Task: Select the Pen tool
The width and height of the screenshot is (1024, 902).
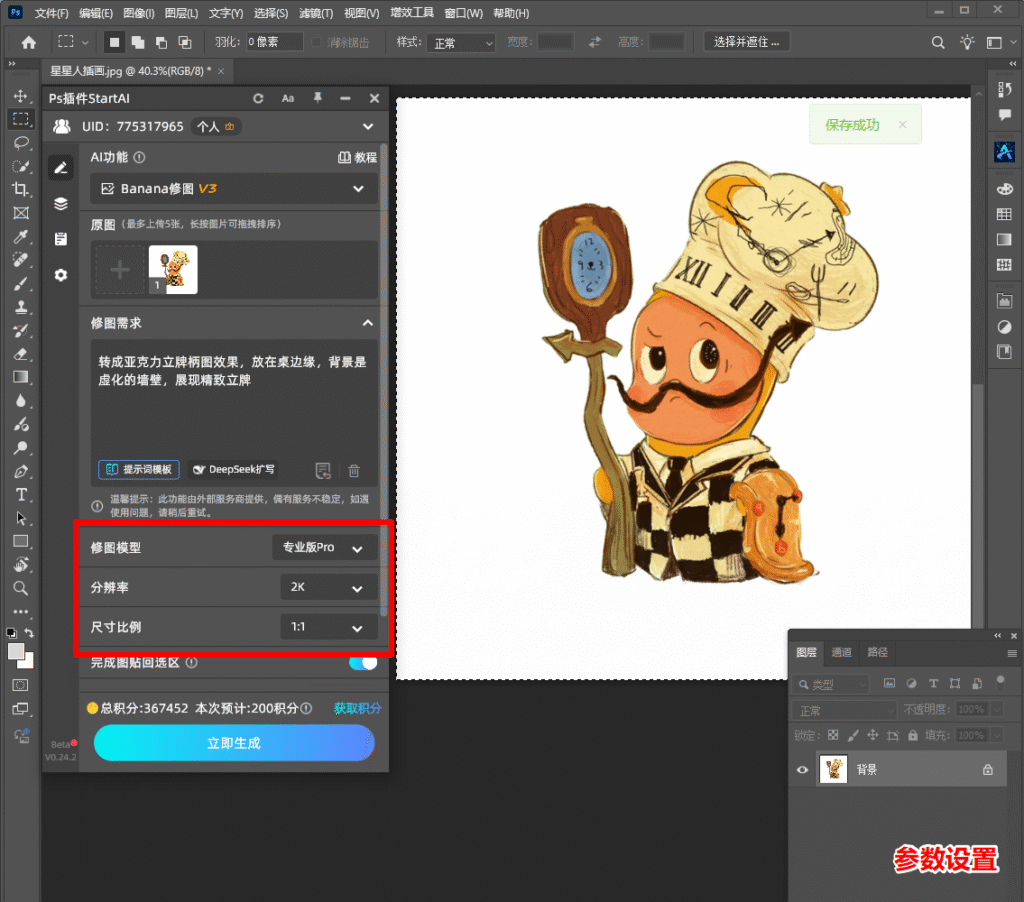Action: (21, 472)
